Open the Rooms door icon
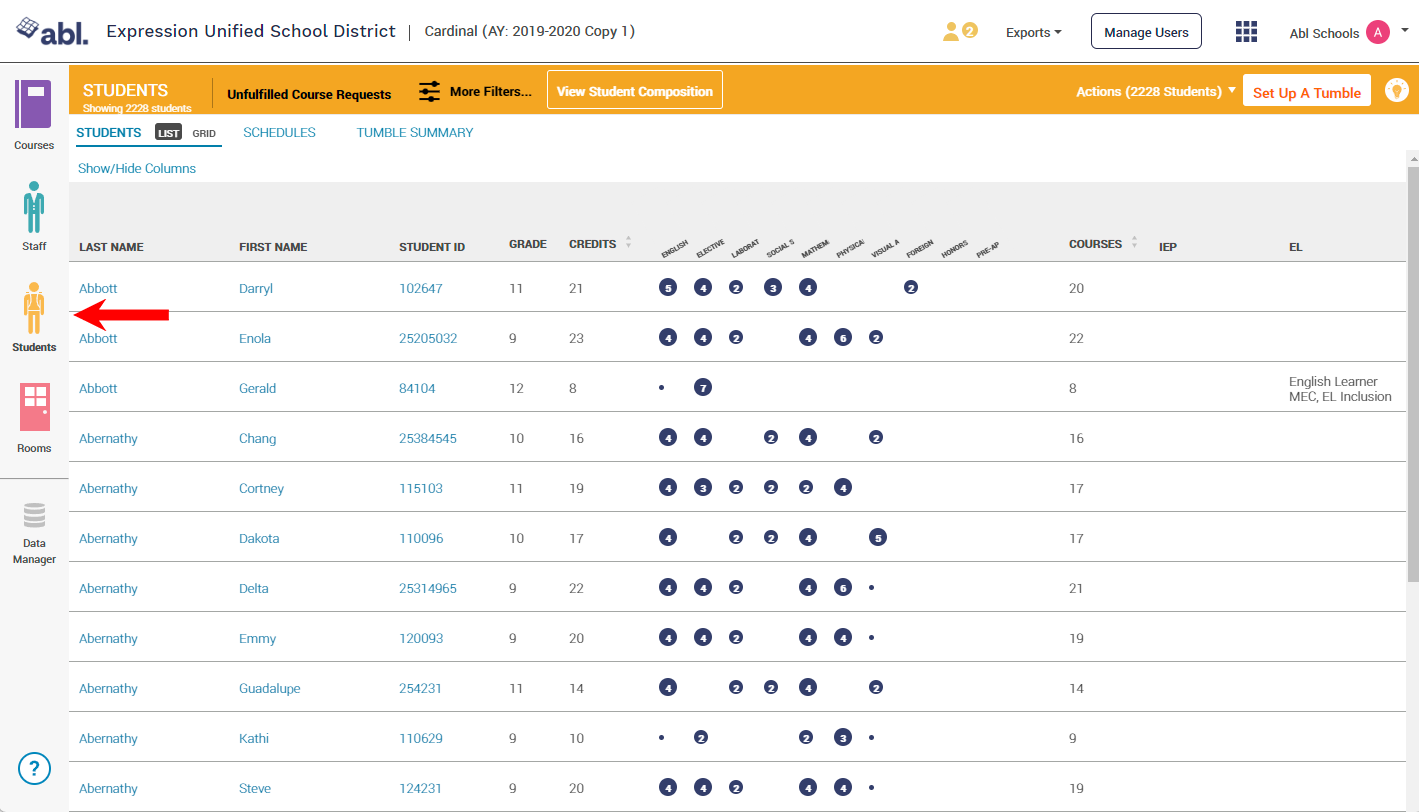 pyautogui.click(x=34, y=408)
